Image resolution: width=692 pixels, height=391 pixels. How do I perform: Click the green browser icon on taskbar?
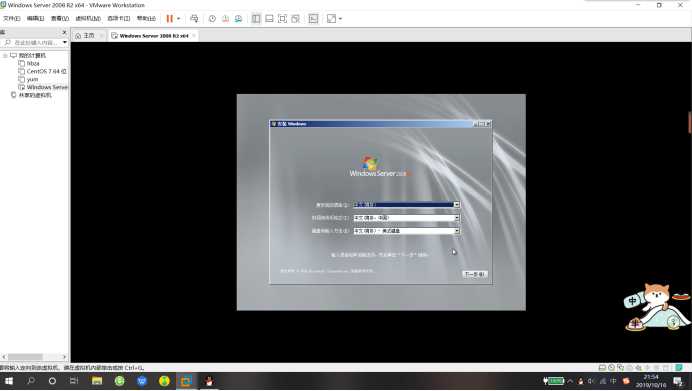(120, 381)
